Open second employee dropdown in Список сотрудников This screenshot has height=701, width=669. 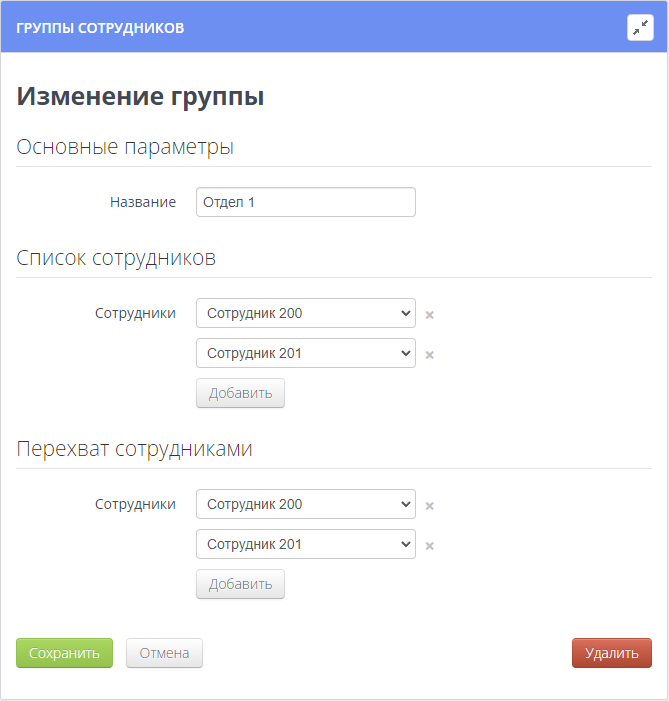[x=305, y=353]
